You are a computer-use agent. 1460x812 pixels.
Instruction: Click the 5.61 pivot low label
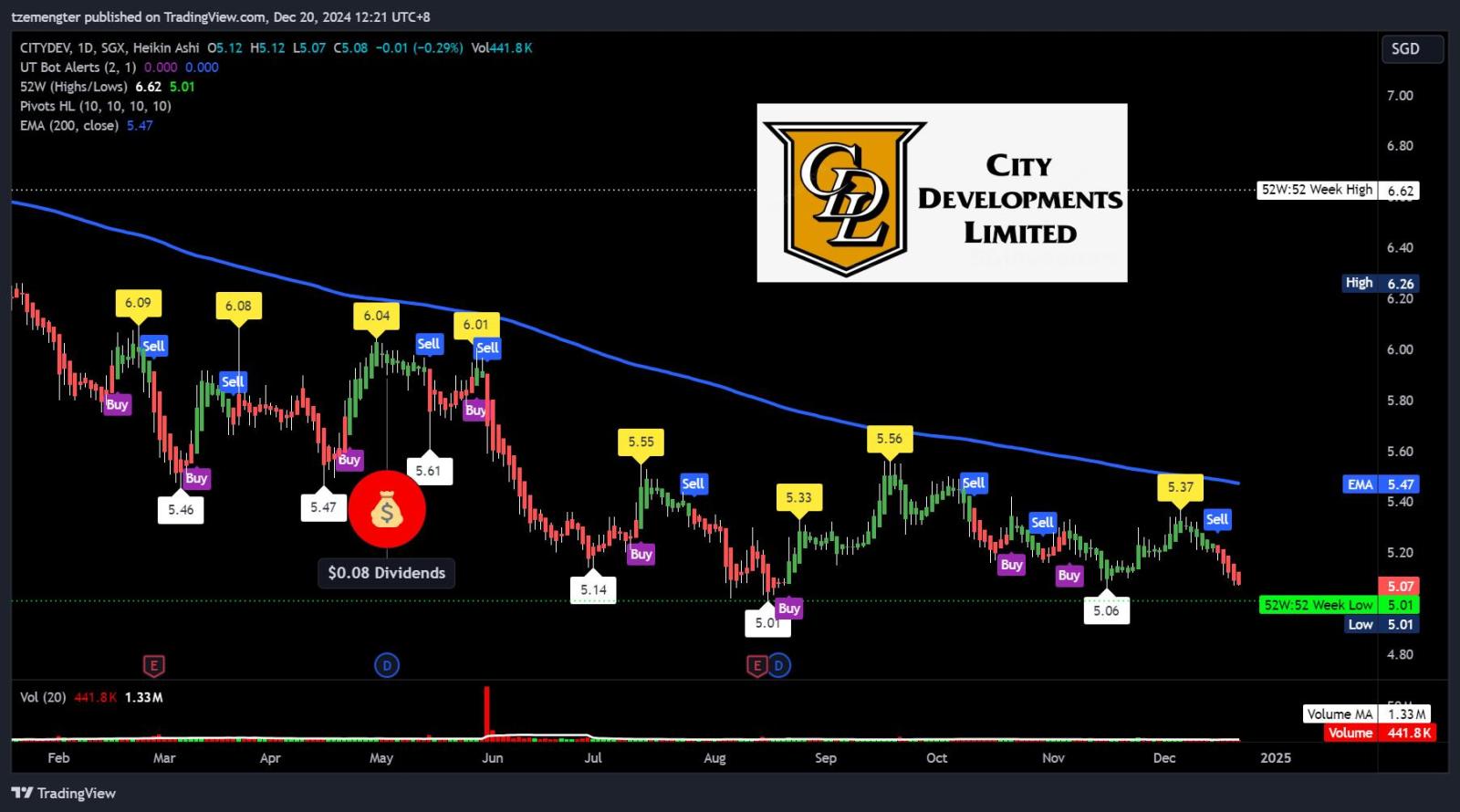point(428,471)
